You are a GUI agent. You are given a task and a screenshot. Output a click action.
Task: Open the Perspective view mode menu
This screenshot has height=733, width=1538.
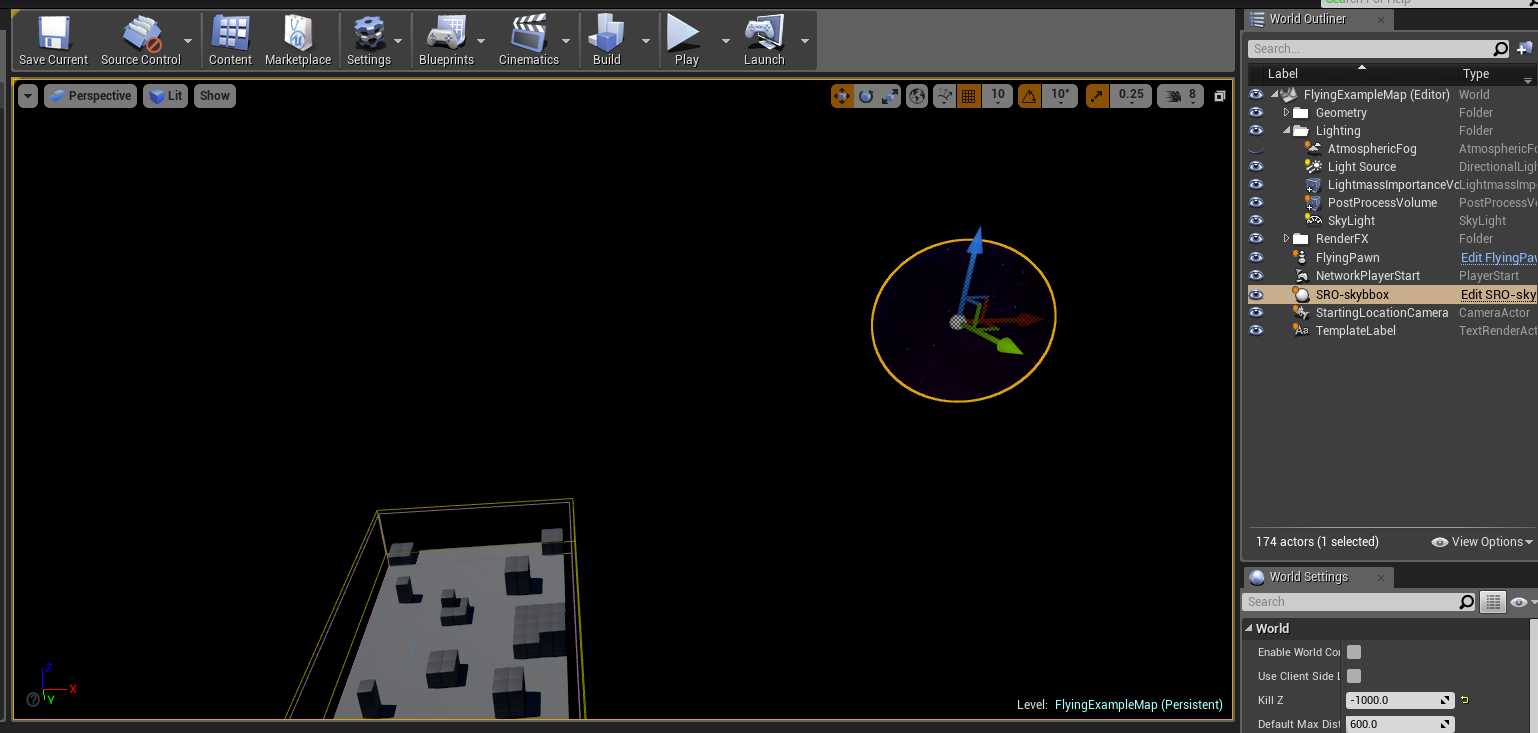pos(90,96)
